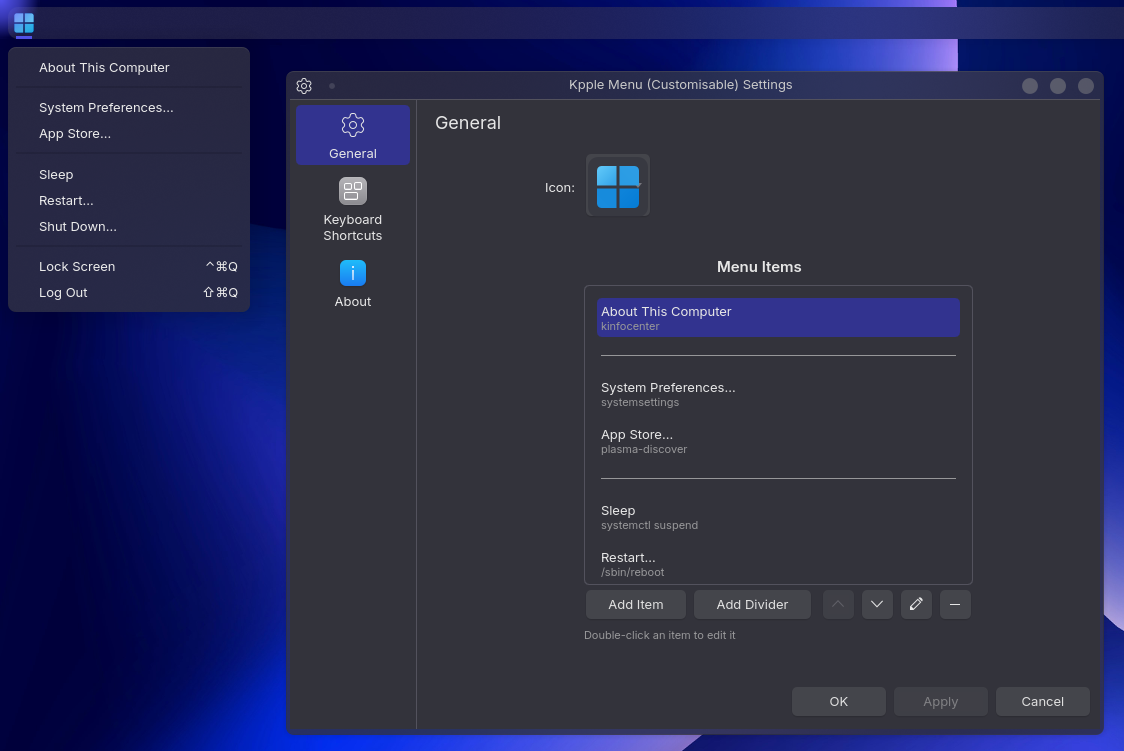Choose System Preferences... in dropdown menu
This screenshot has width=1124, height=751.
[x=129, y=107]
